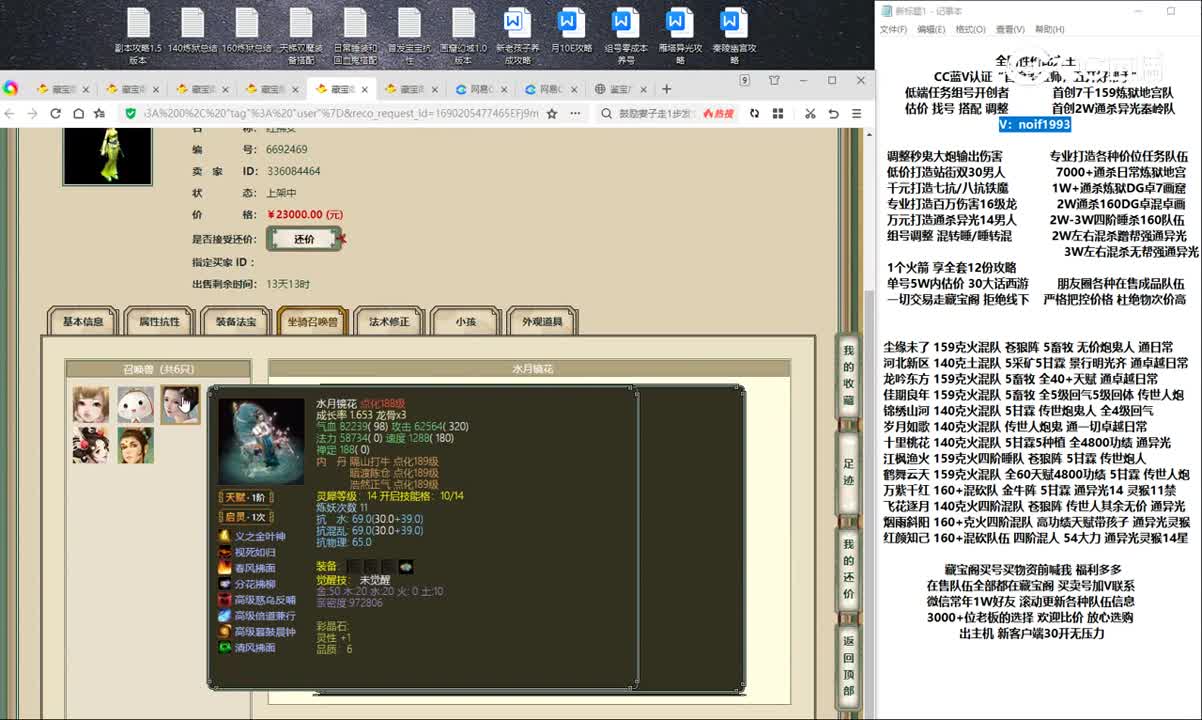The width and height of the screenshot is (1202, 720).
Task: Open a new browser tab
Action: [666, 89]
